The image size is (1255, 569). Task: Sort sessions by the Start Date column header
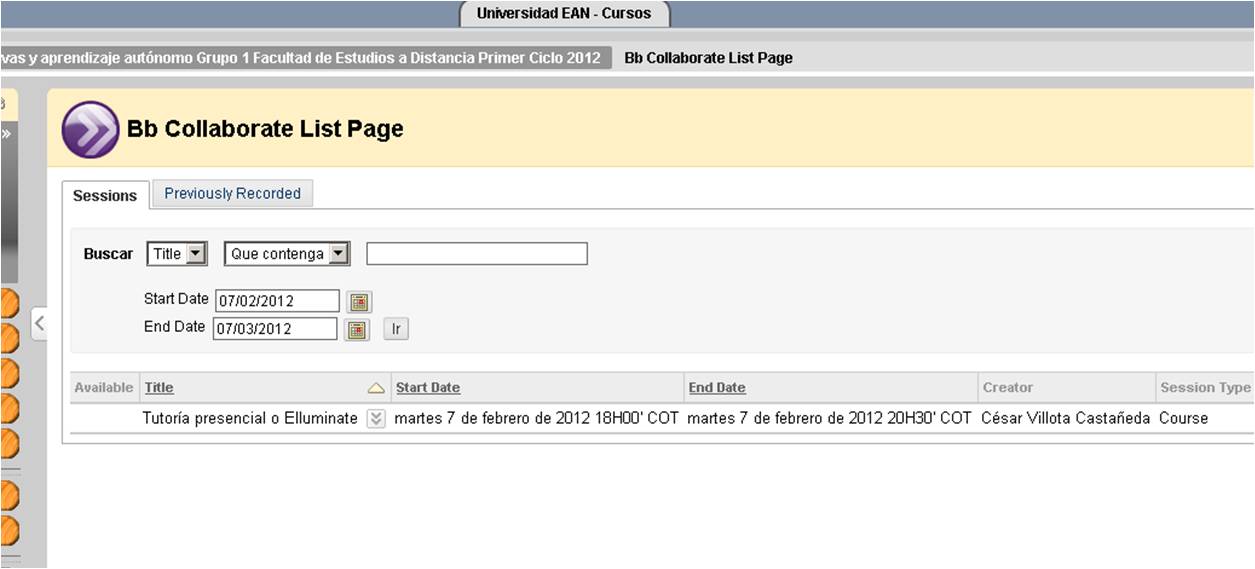(427, 388)
